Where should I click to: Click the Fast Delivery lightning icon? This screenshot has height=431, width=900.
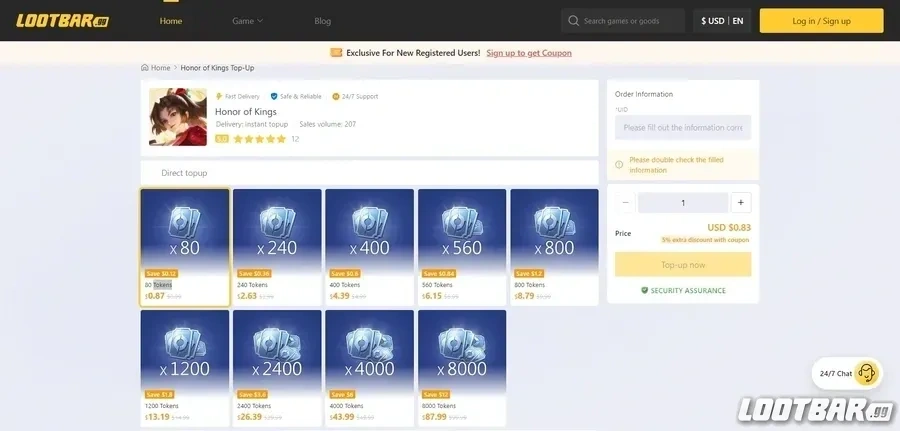tap(219, 96)
